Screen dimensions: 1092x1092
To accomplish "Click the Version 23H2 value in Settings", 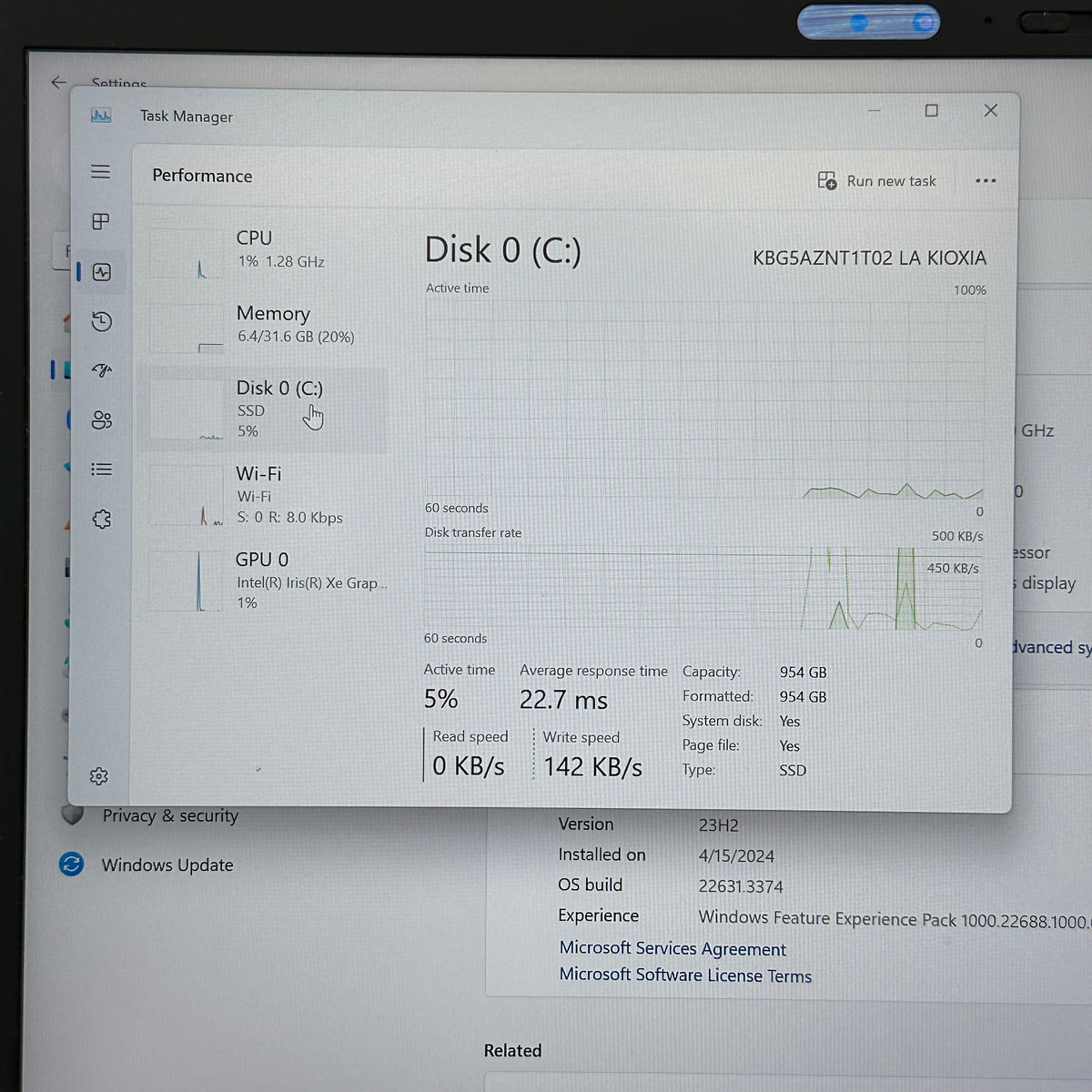I will 718,825.
